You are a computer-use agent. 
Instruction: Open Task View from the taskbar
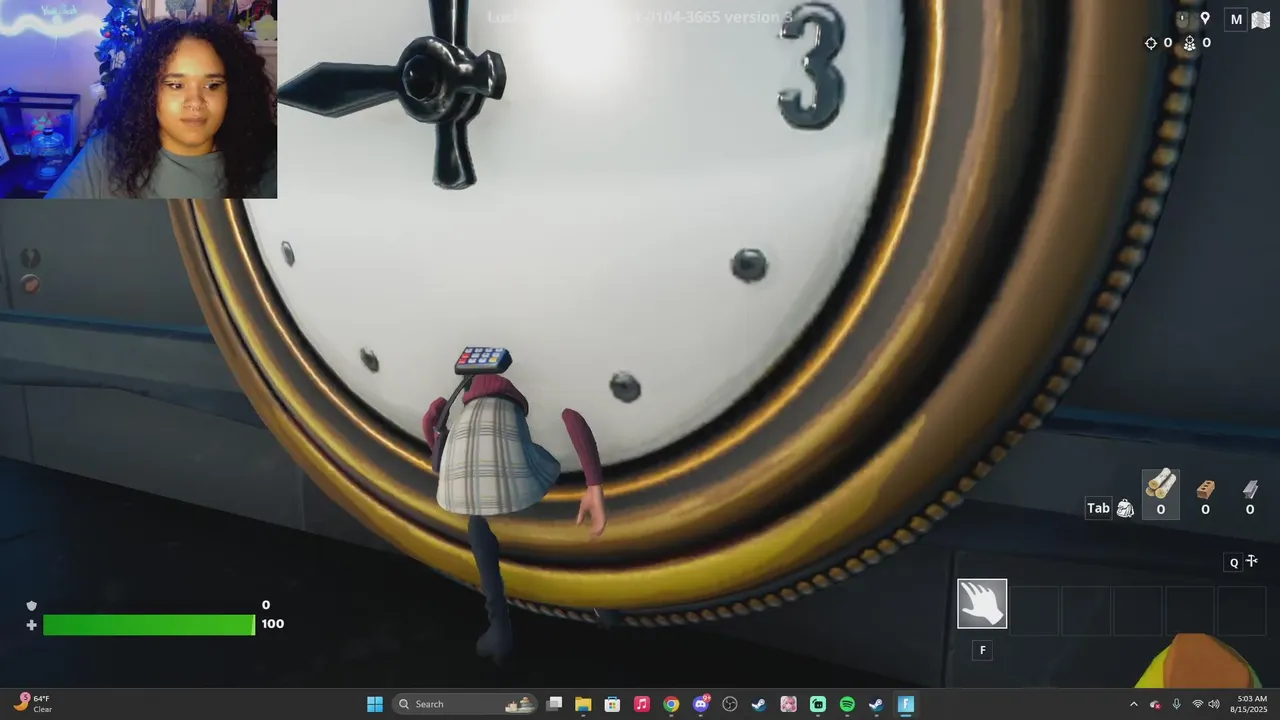(x=555, y=704)
